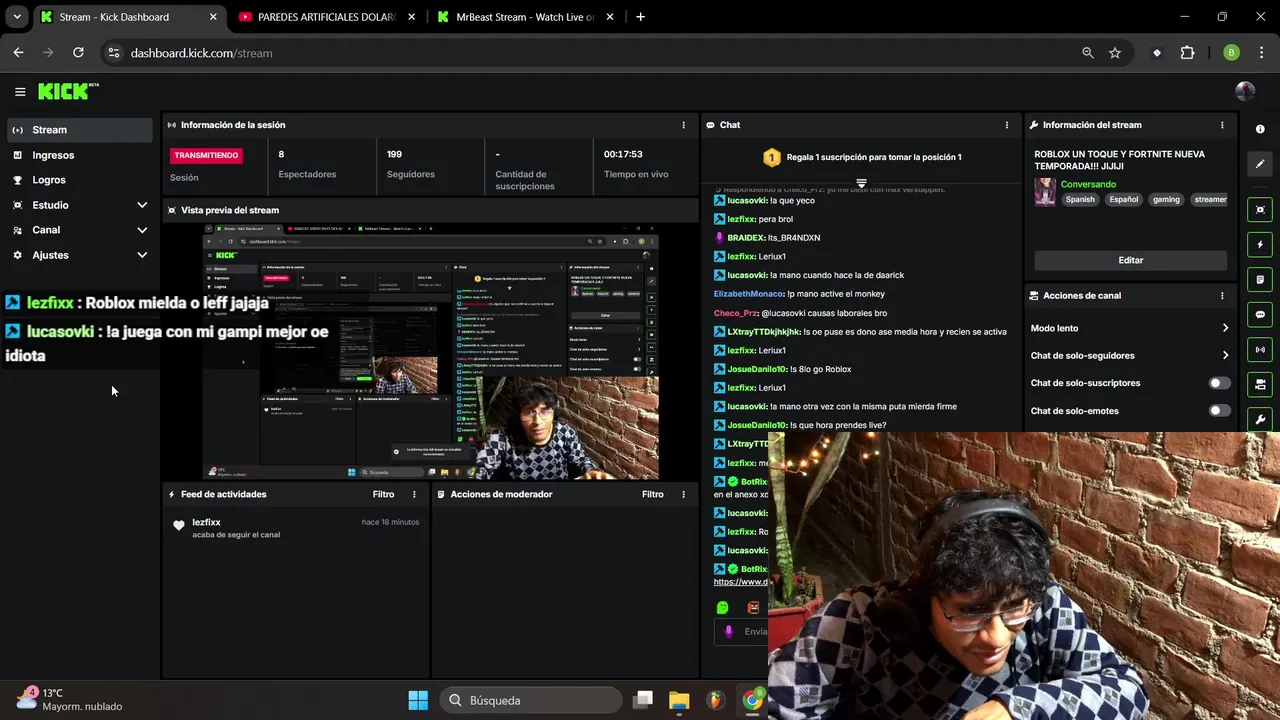Open Feed de actividades options menu

414,494
